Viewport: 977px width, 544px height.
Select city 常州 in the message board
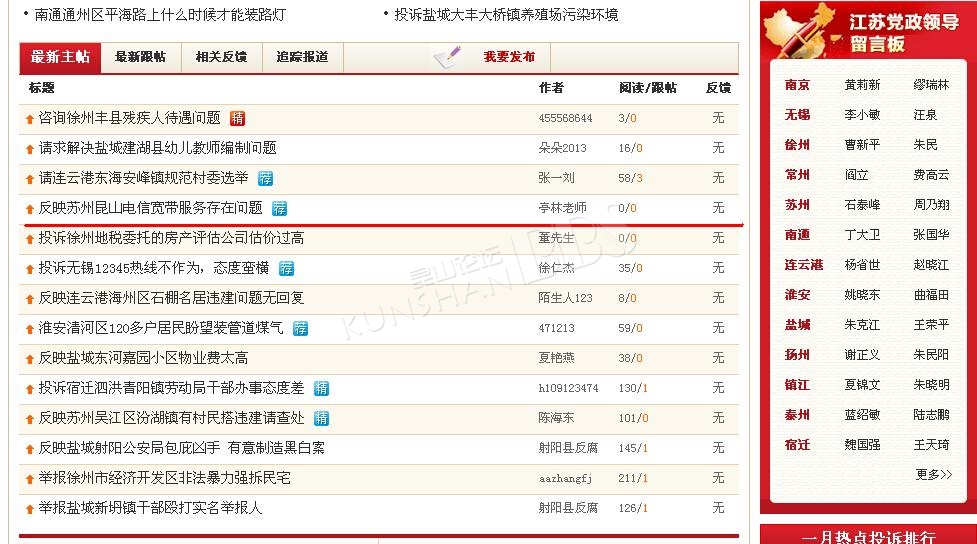(797, 174)
